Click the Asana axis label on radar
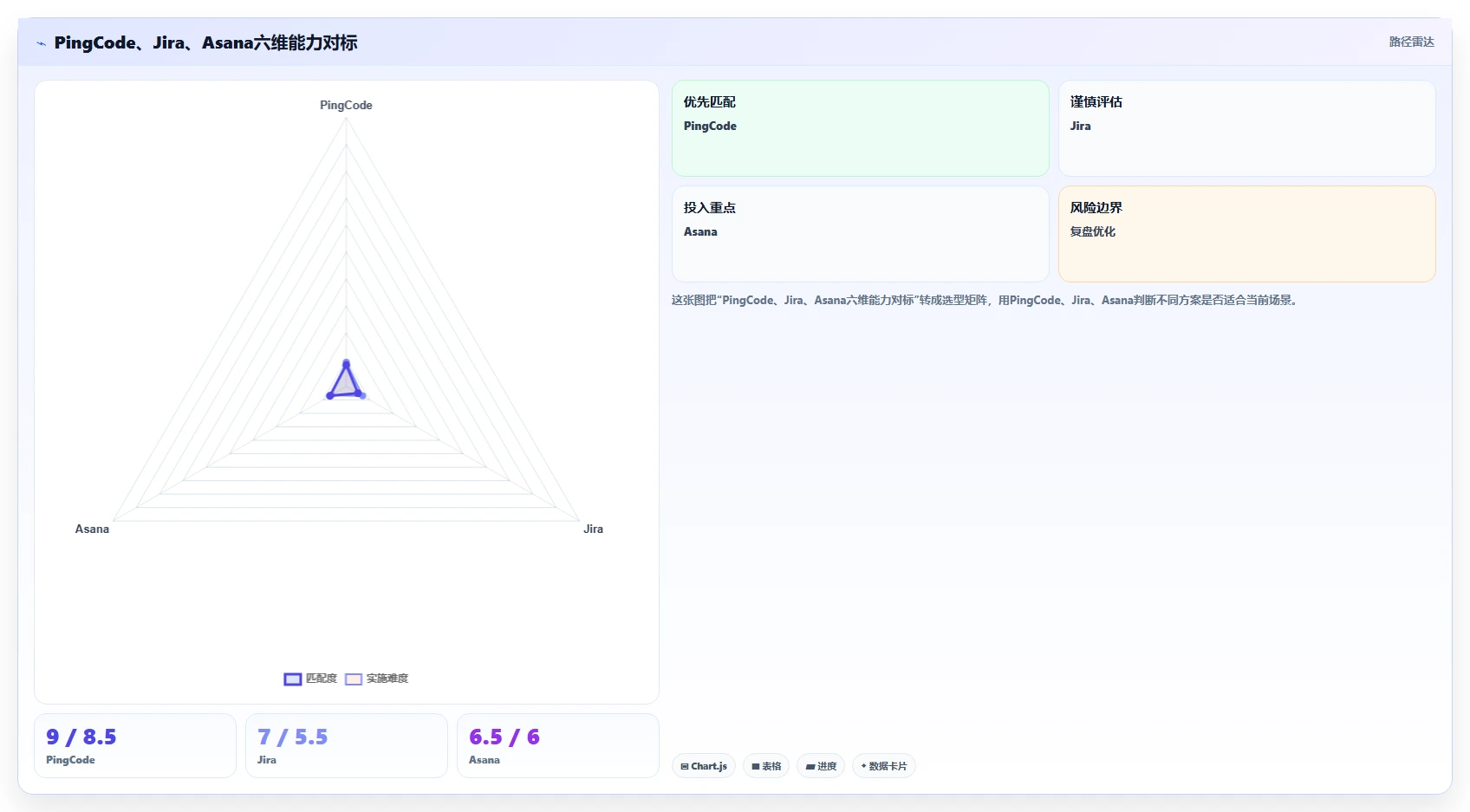Viewport: 1470px width, 812px height. pos(92,529)
